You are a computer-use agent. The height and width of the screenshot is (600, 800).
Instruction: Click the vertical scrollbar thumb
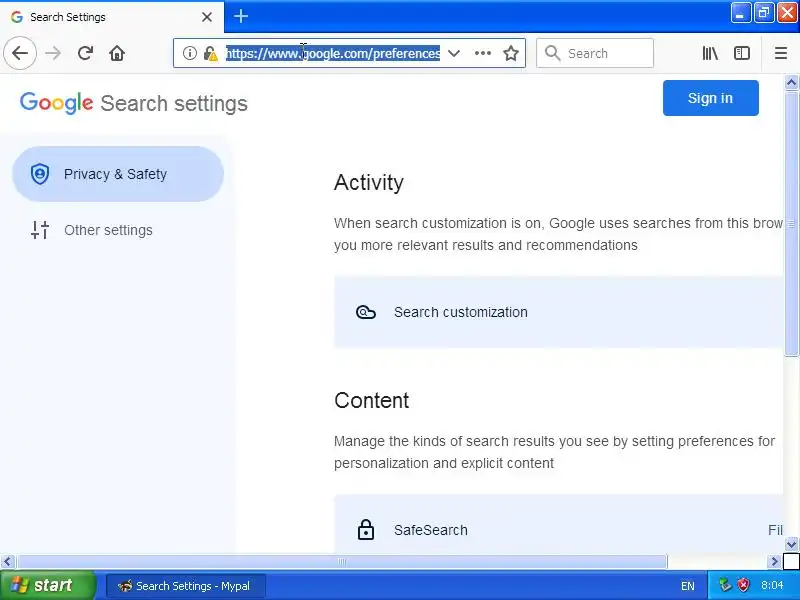(791, 223)
